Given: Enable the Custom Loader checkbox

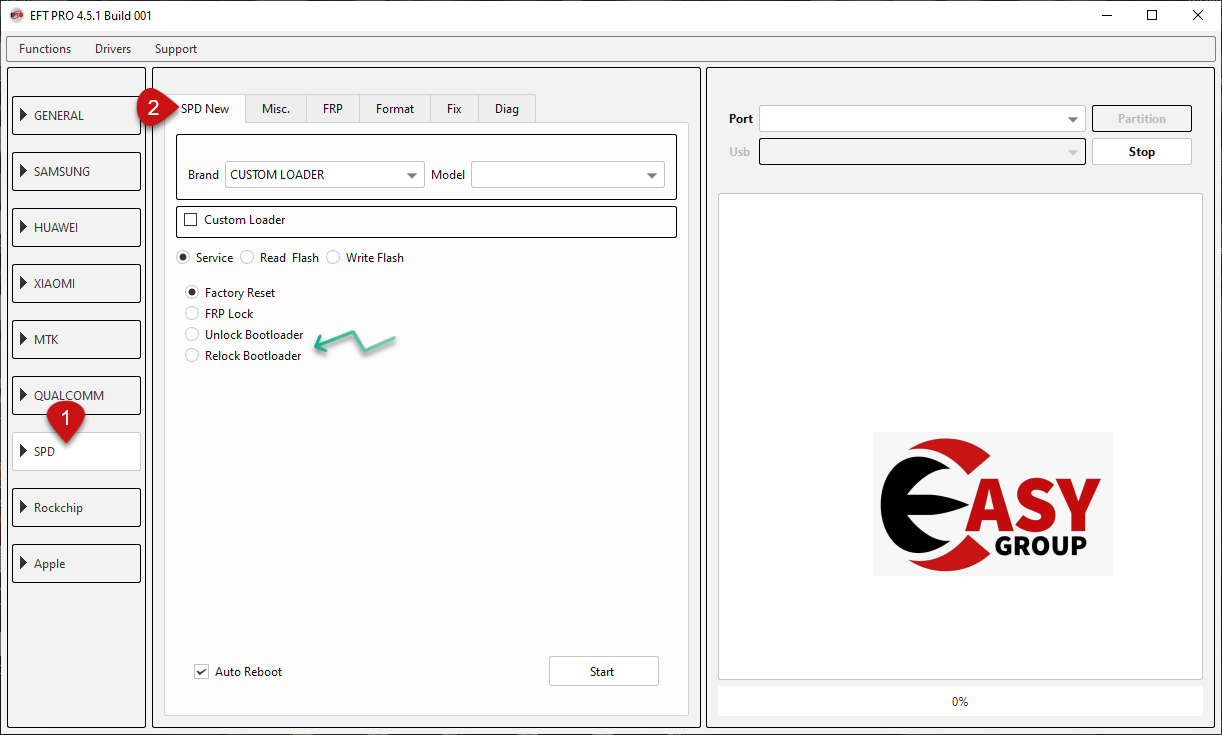Looking at the screenshot, I should 191,220.
